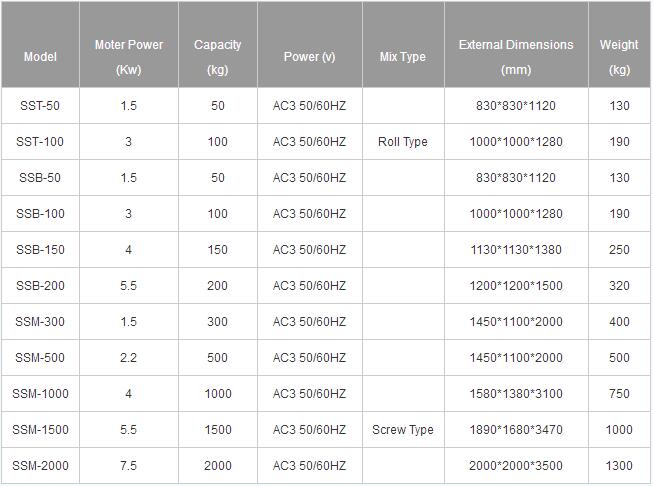
Task: Click the SSM-300 model cell
Action: tap(40, 322)
